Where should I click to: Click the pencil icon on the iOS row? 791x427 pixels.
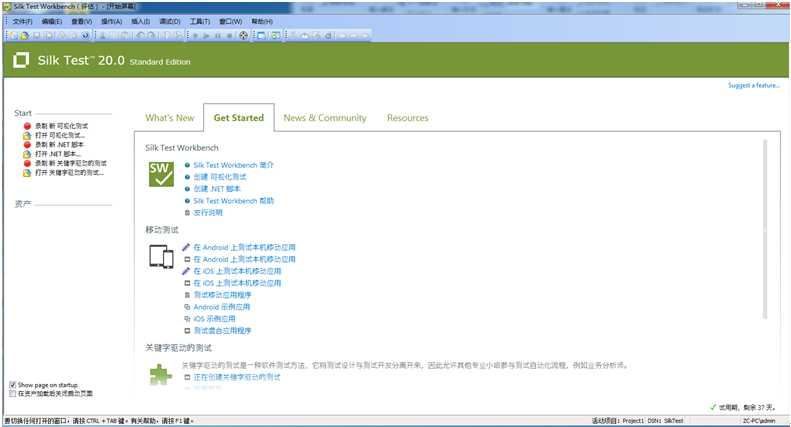(x=186, y=271)
